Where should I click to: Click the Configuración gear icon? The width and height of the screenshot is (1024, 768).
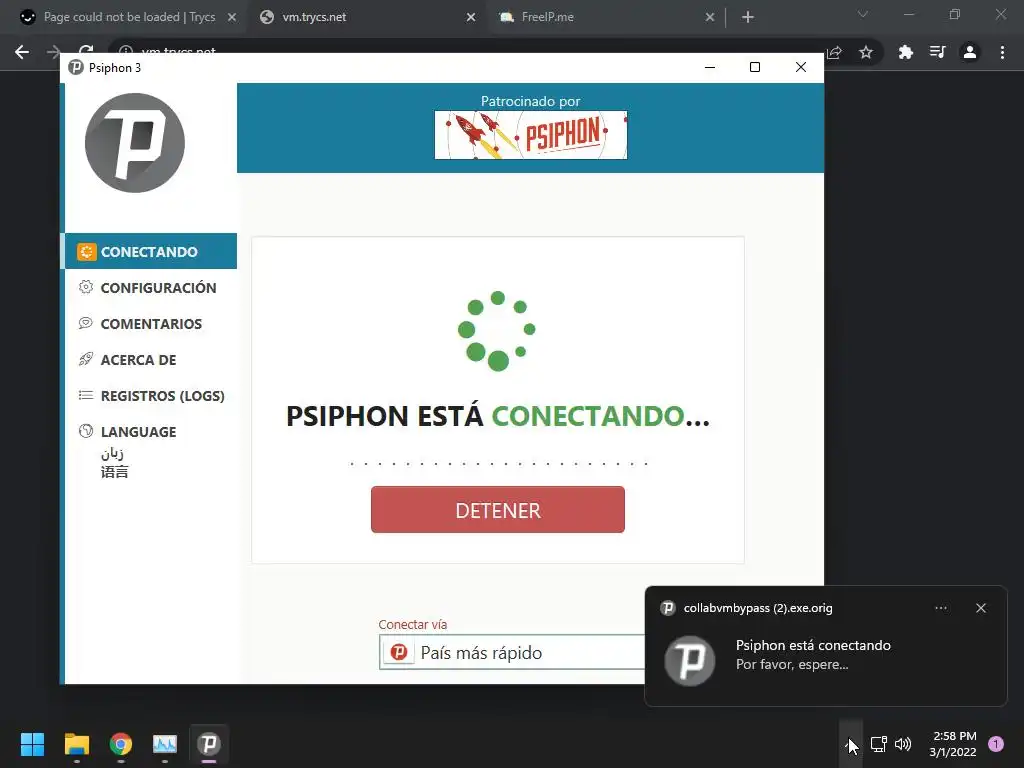86,287
